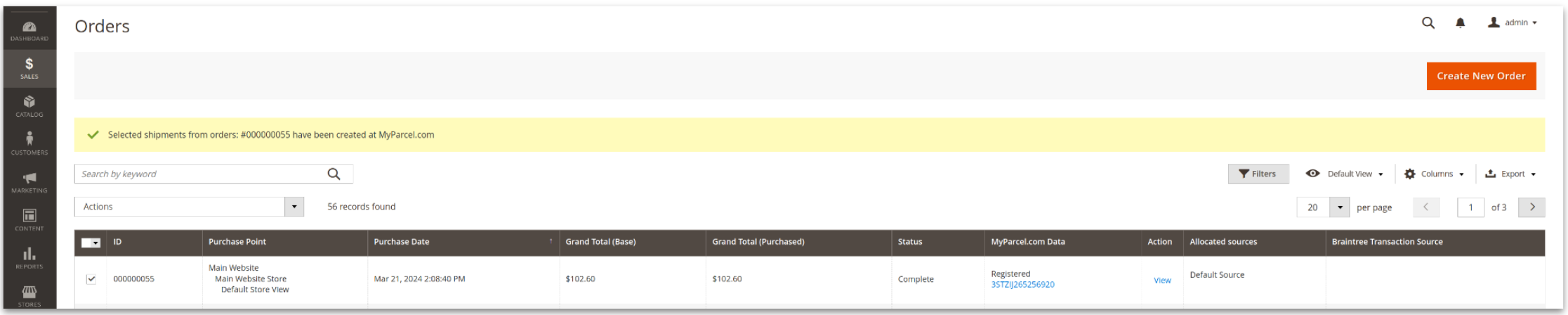Click the Create New Order button
This screenshot has height=315, width=1568.
tap(1480, 76)
